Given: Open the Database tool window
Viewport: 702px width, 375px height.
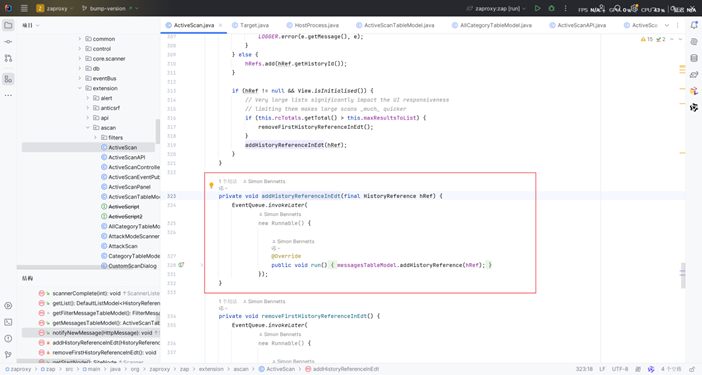Looking at the screenshot, I should [x=694, y=58].
